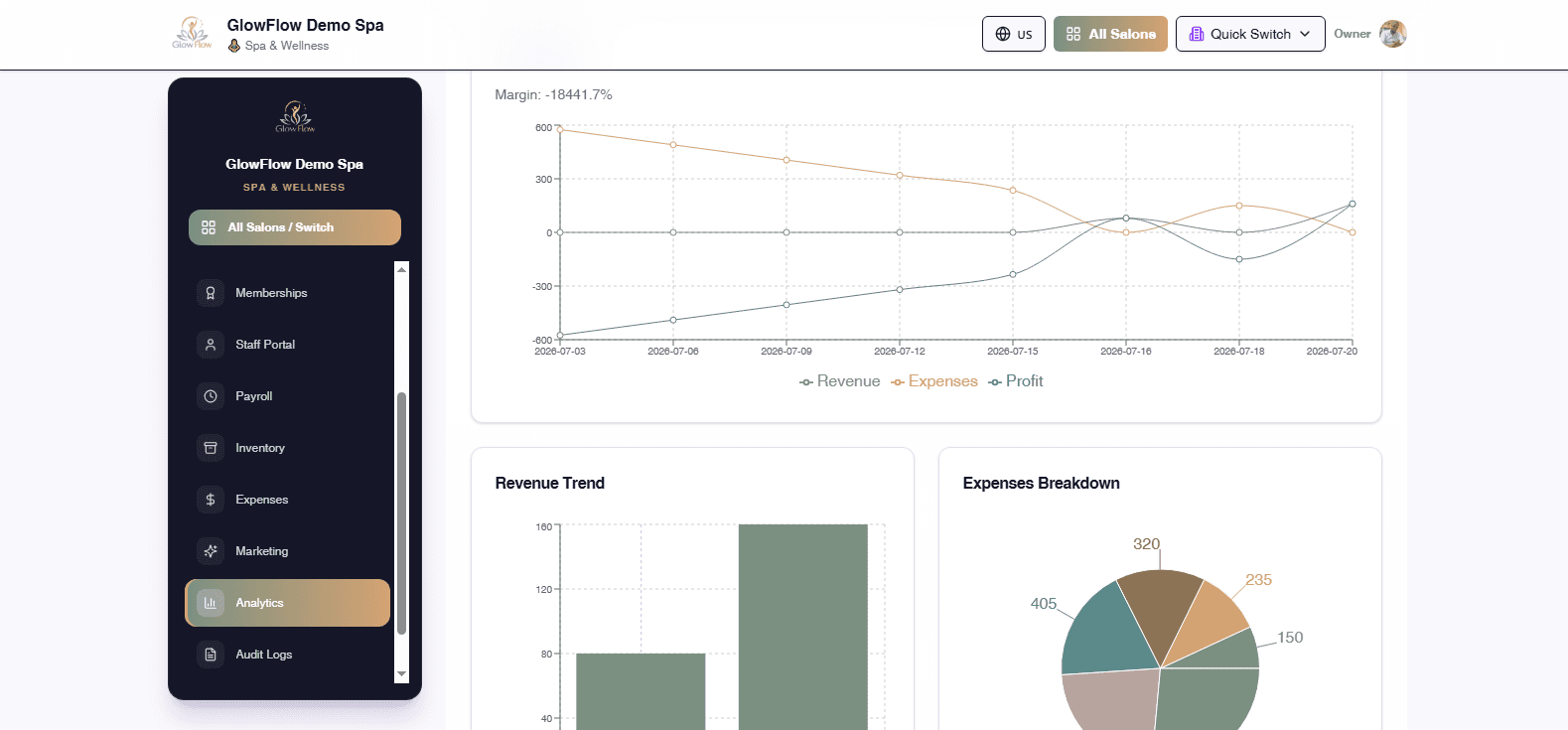1568x730 pixels.
Task: Click the pie slice labeled 320
Action: [x=1158, y=611]
